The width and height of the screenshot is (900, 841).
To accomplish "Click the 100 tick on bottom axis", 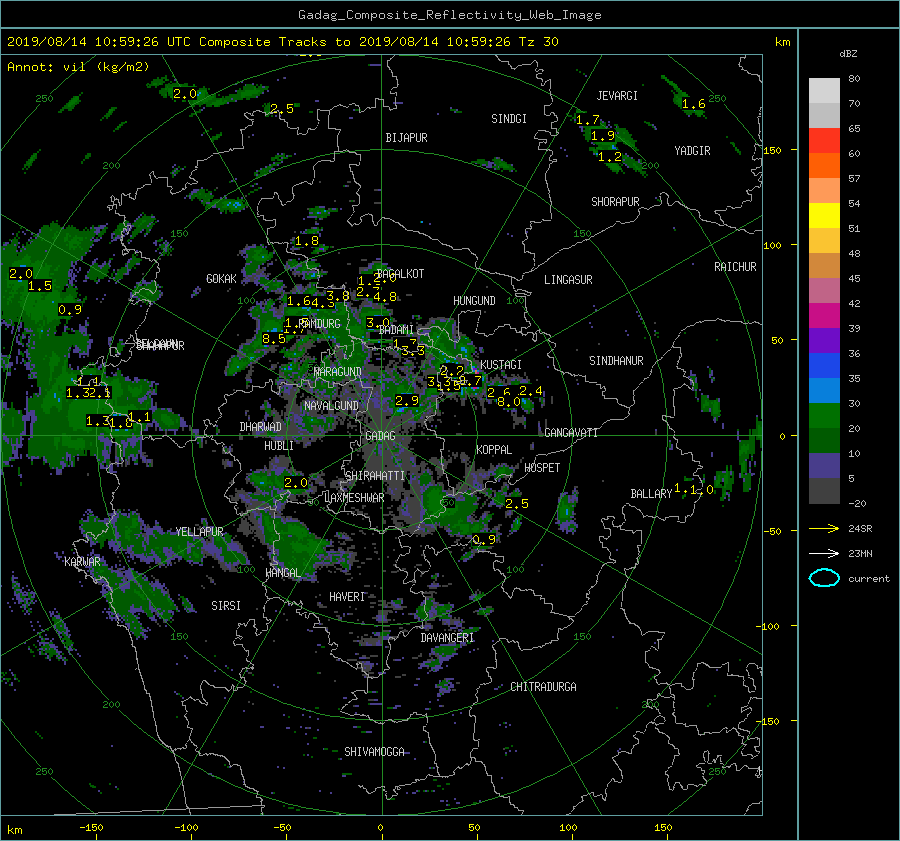I will click(568, 828).
